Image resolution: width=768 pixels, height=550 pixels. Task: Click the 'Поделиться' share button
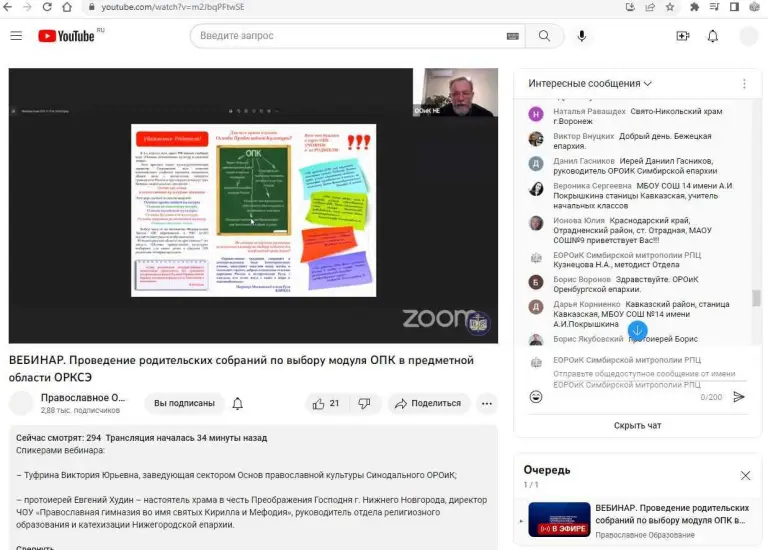pos(429,403)
